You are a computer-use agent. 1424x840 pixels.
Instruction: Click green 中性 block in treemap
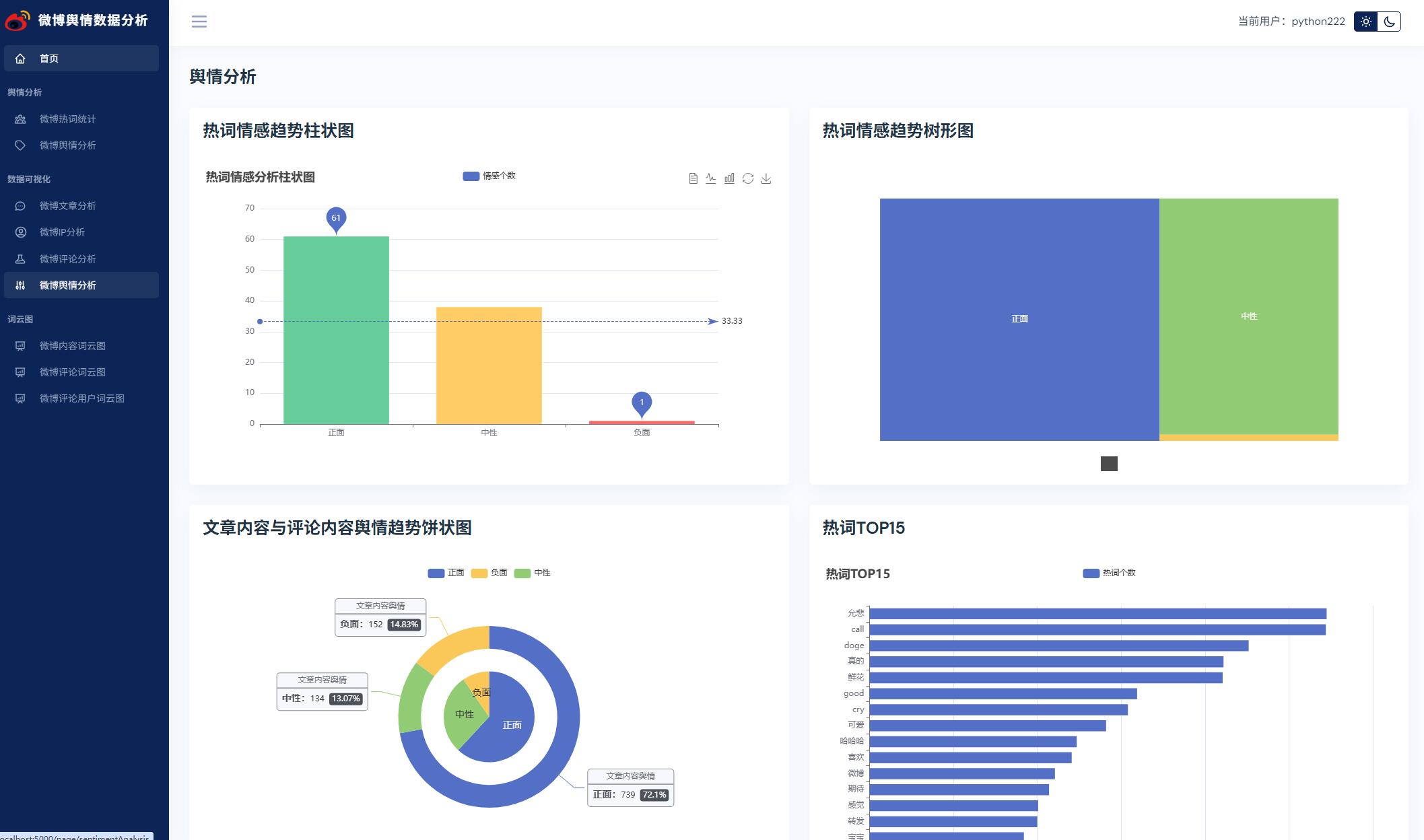coord(1249,316)
